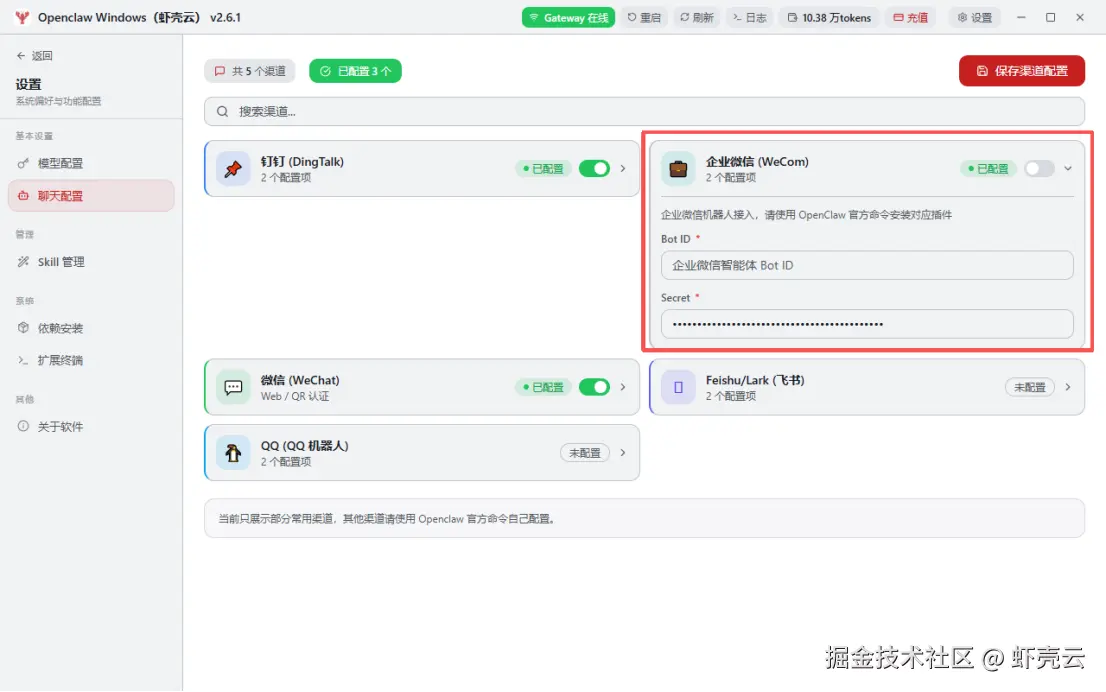Click the check-circle icon in 已配置 3 个
The height and width of the screenshot is (692, 1106).
pos(325,71)
